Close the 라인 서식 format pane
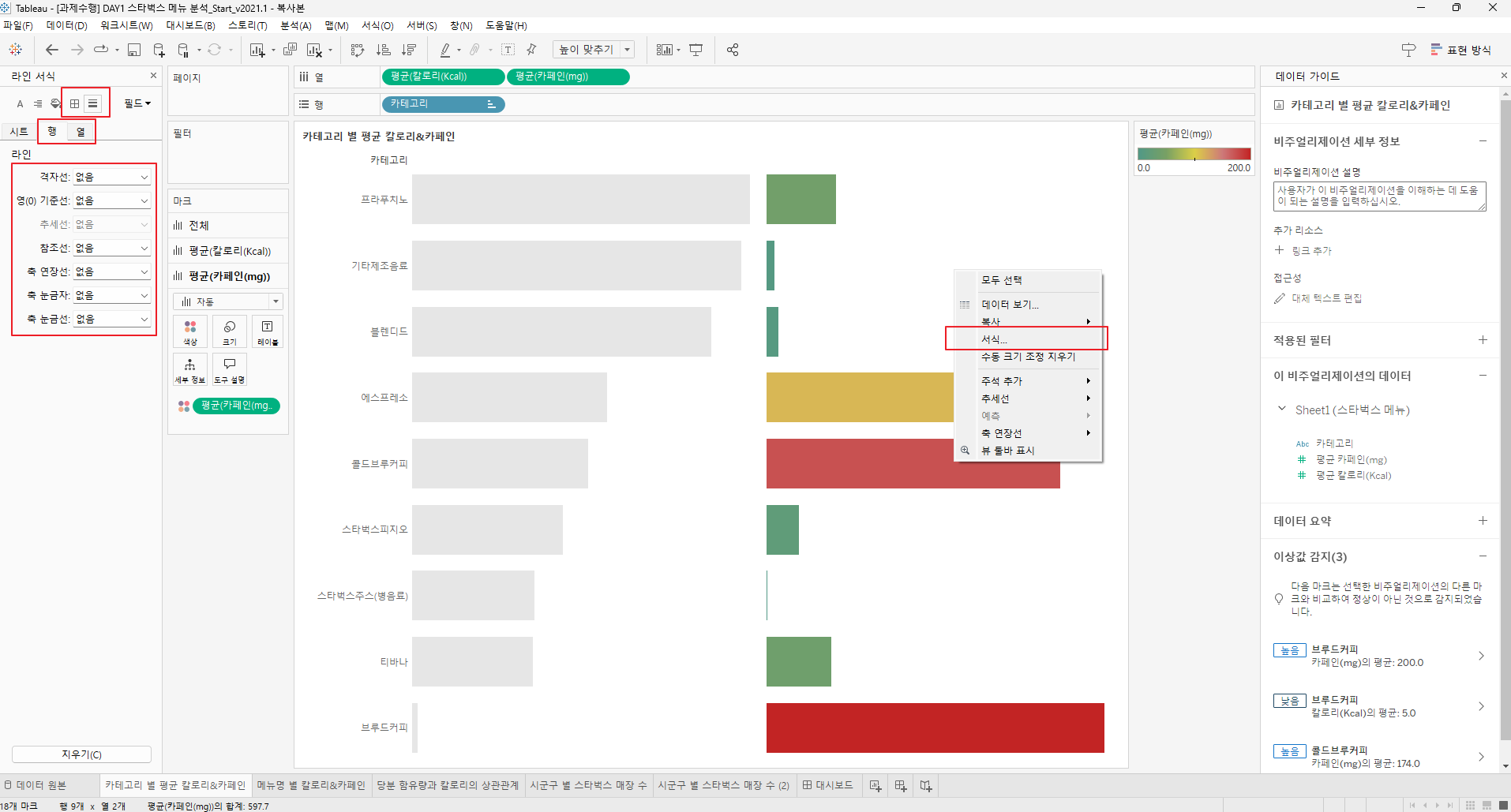This screenshot has height=812, width=1511. [153, 76]
